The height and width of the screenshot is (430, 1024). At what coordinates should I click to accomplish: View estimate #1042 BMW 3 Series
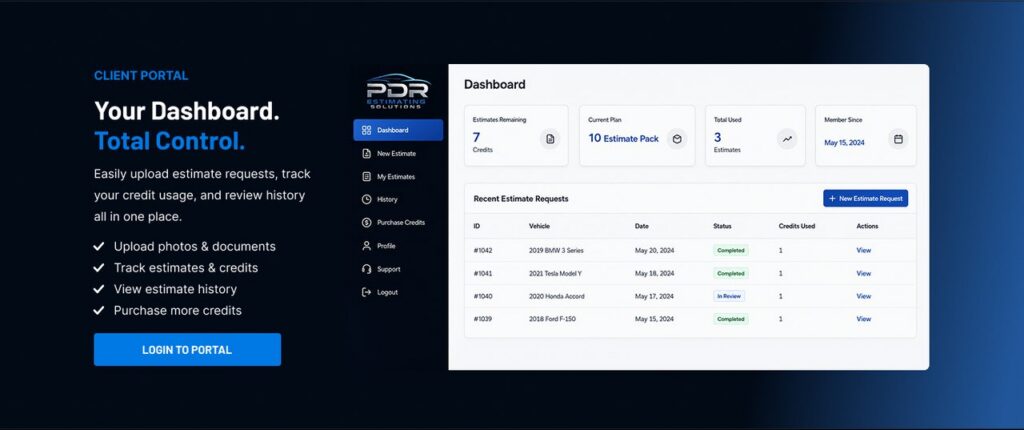coord(863,250)
